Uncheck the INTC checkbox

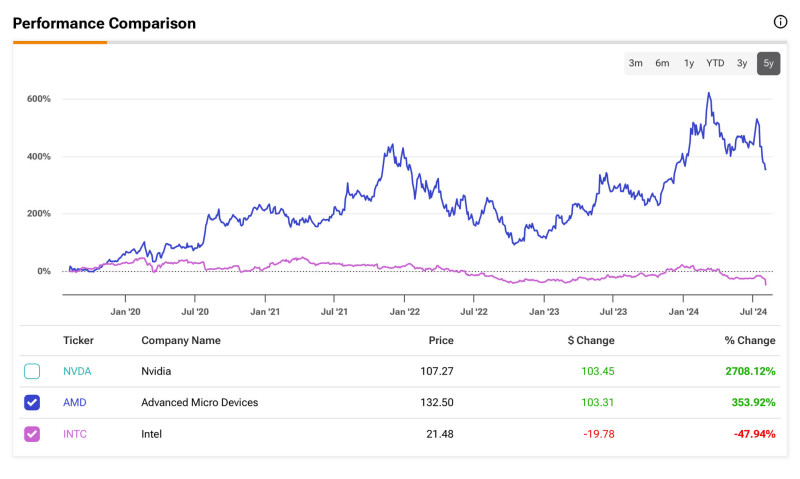pos(32,434)
